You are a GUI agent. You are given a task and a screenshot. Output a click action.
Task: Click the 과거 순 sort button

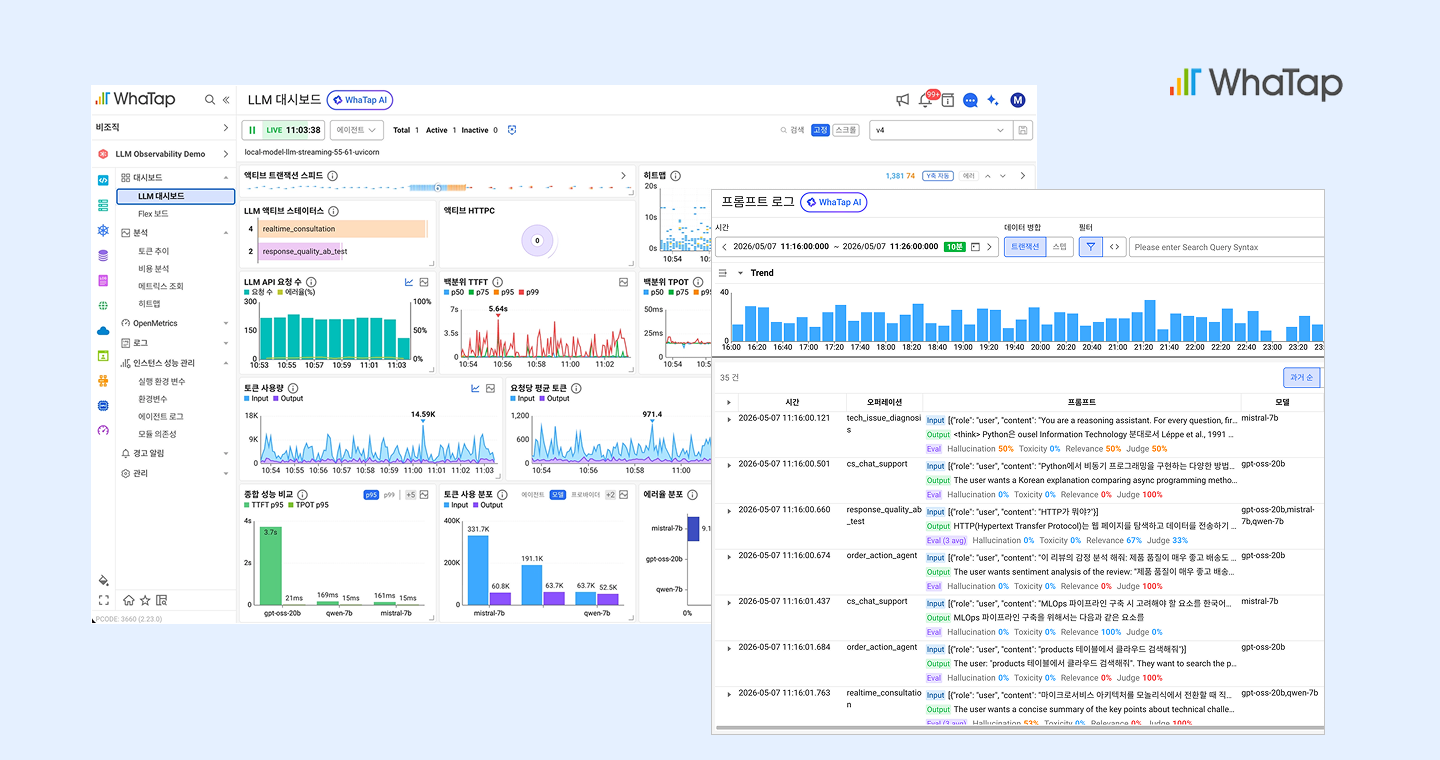pyautogui.click(x=1303, y=377)
